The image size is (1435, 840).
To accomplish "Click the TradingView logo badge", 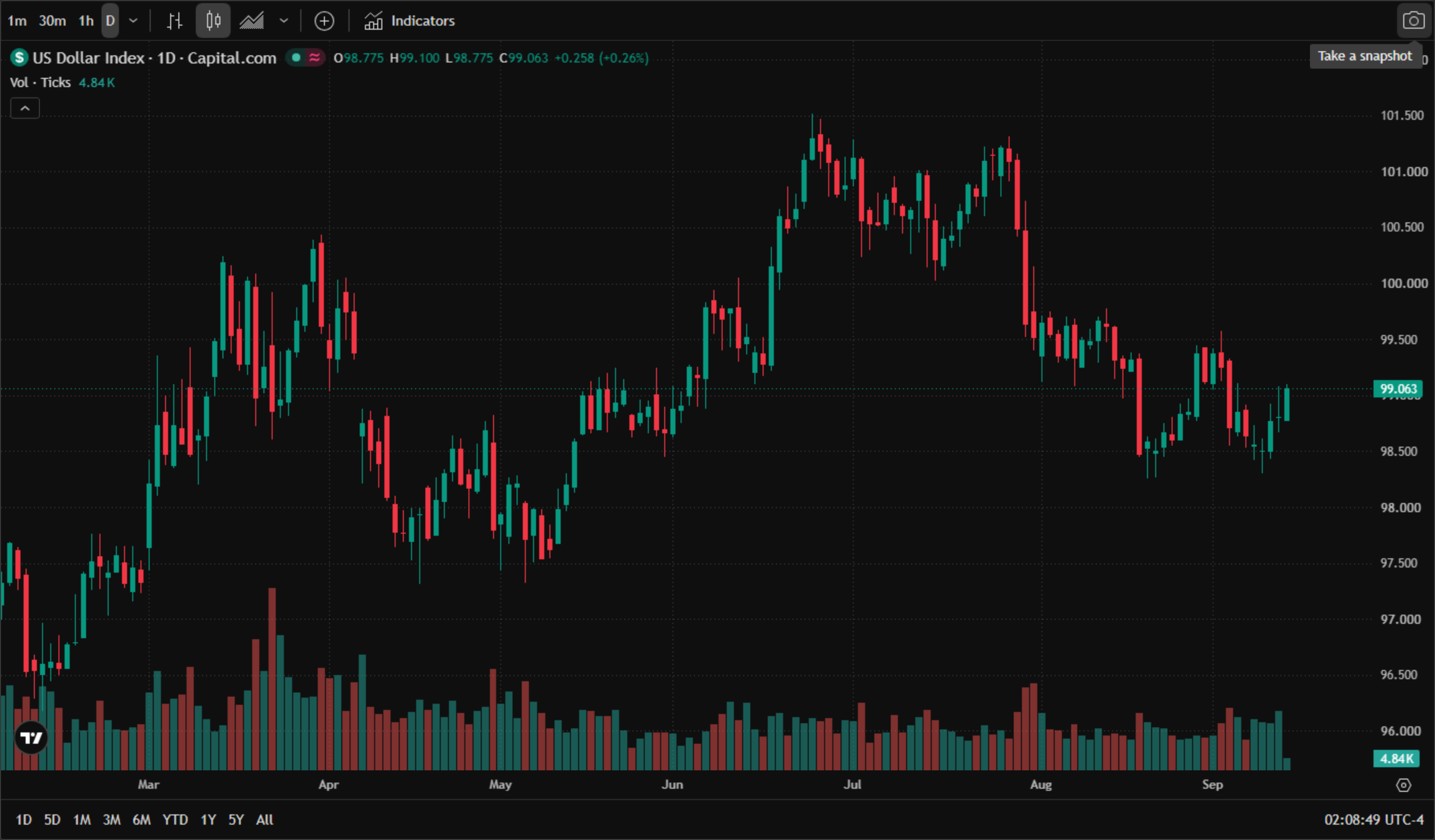I will tap(31, 738).
